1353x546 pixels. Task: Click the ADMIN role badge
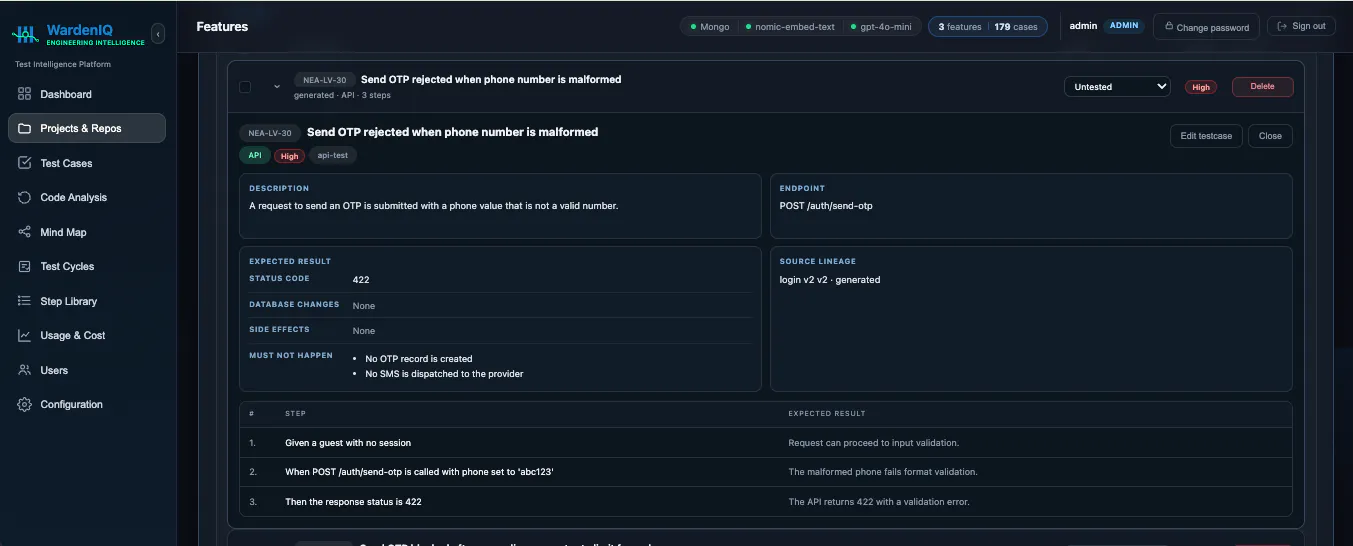pyautogui.click(x=1124, y=26)
